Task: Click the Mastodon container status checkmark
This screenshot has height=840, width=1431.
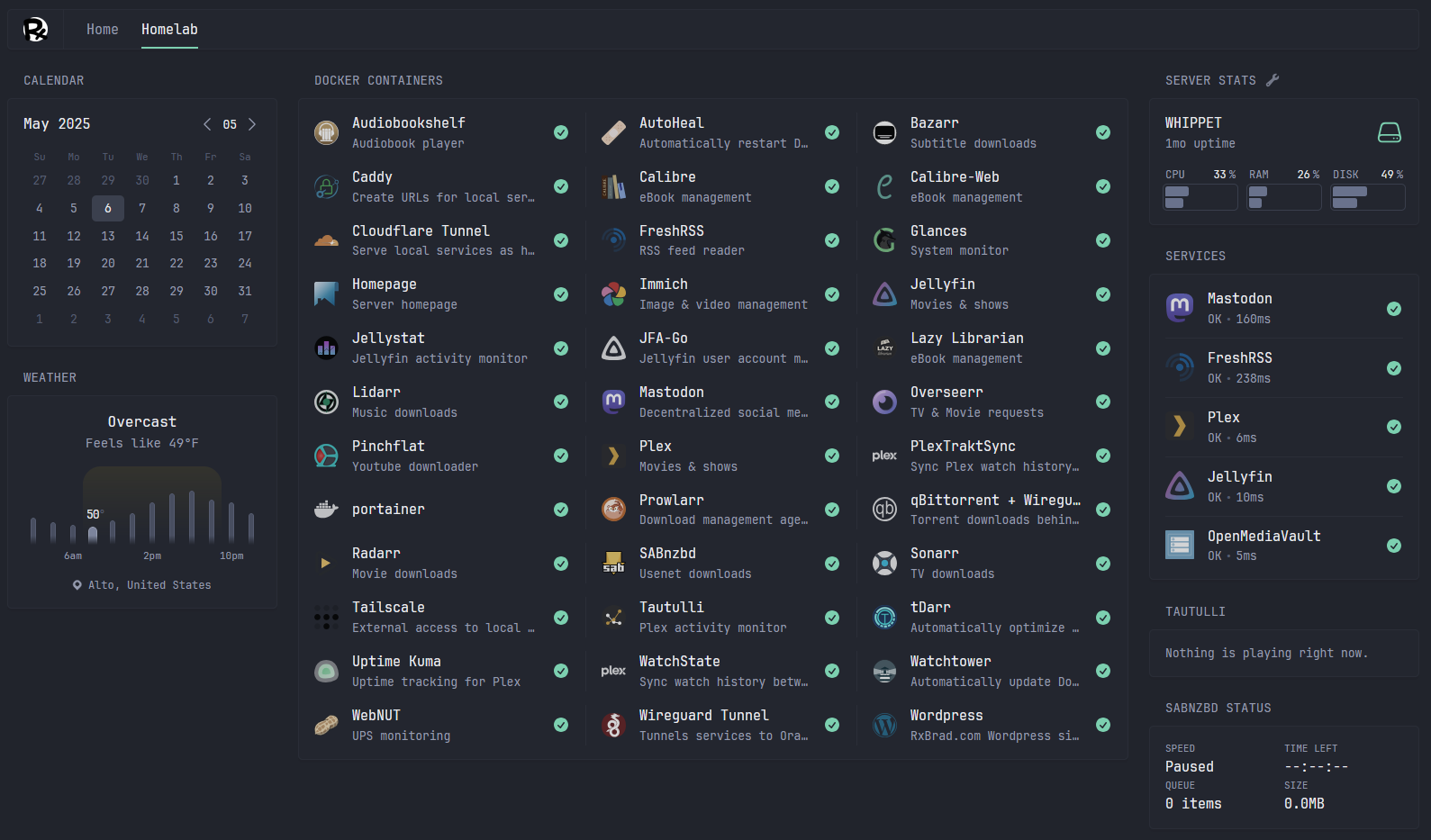Action: (832, 402)
